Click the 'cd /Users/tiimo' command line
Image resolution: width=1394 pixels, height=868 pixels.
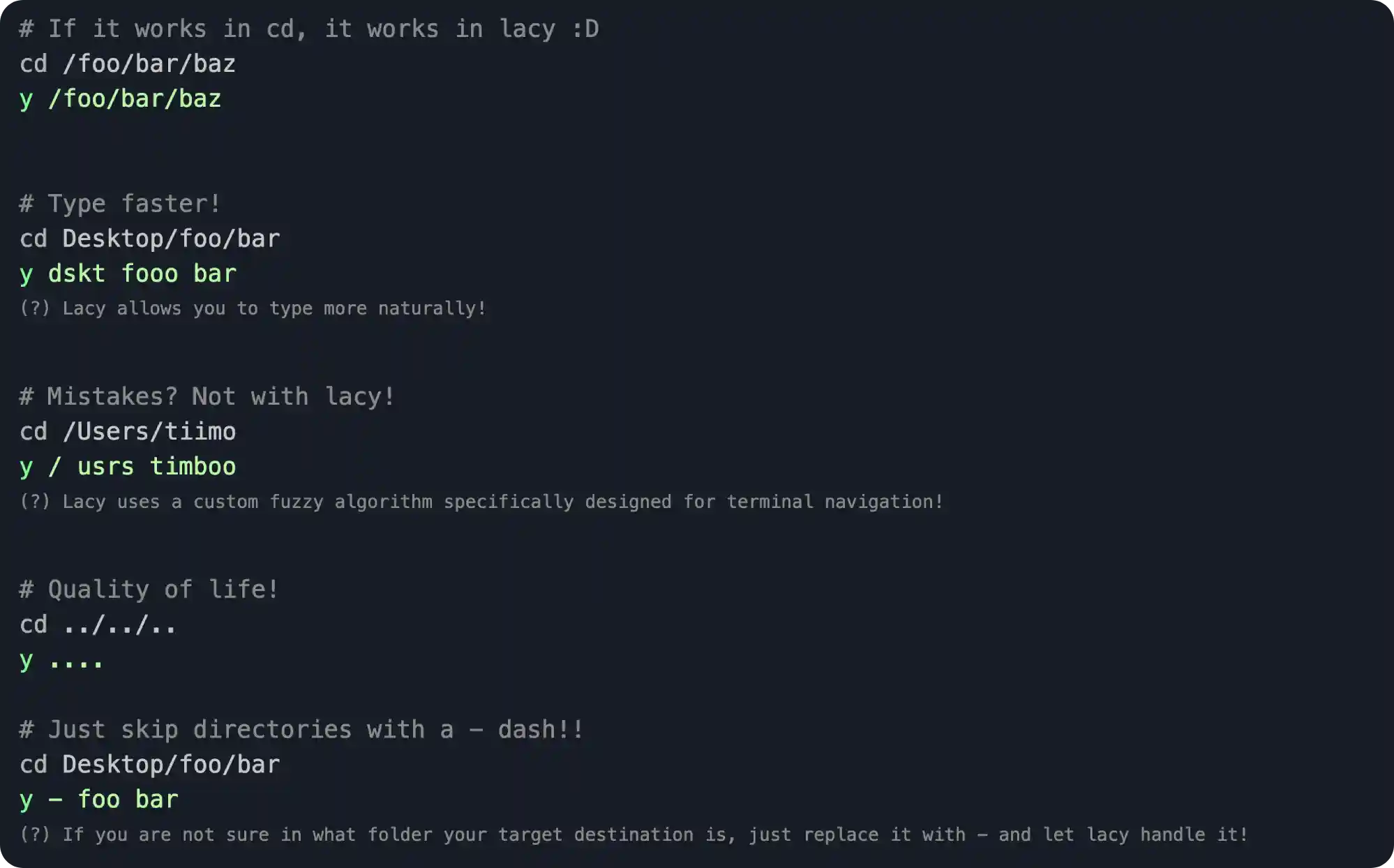128,431
